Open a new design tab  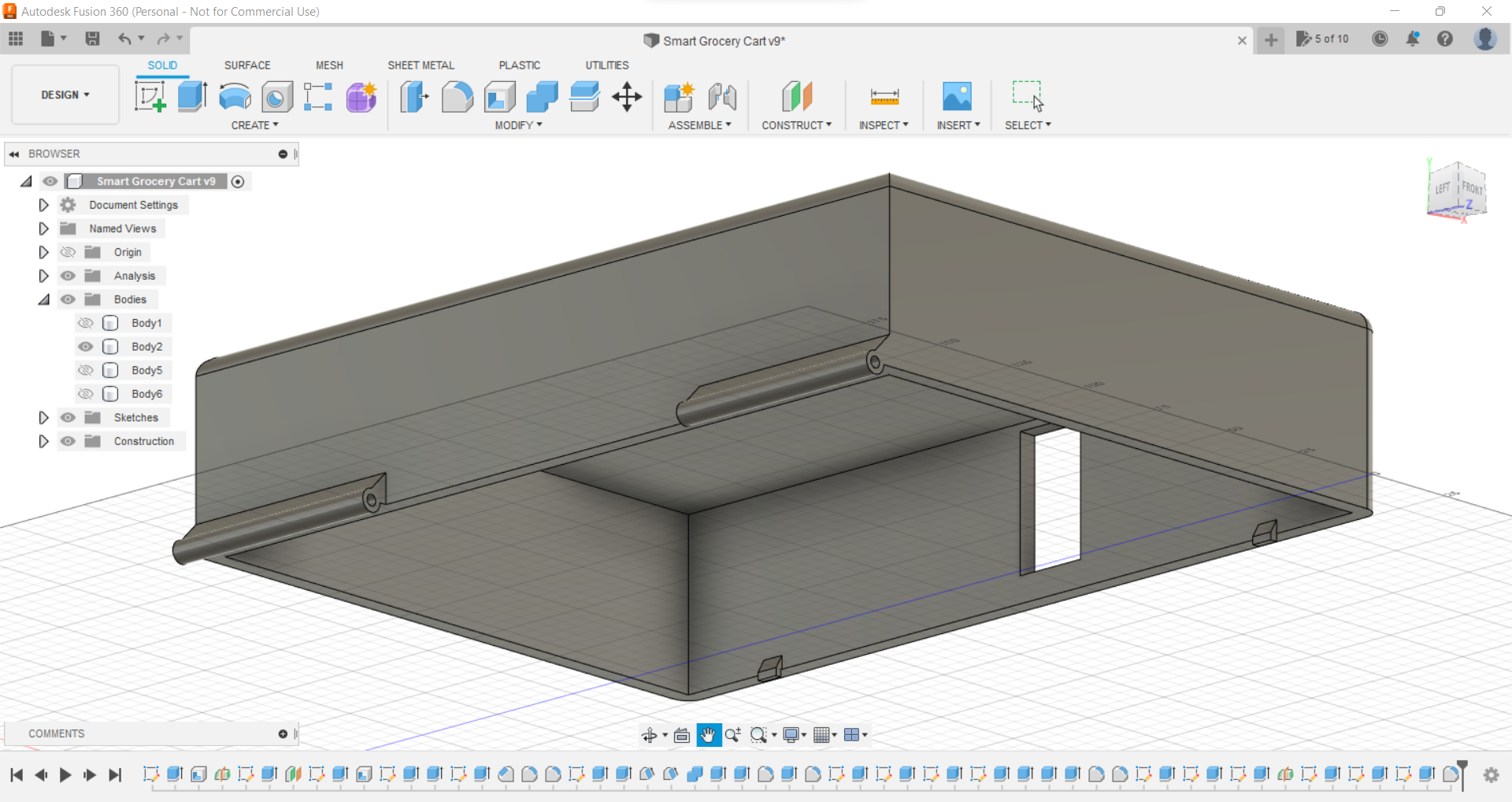point(1271,39)
